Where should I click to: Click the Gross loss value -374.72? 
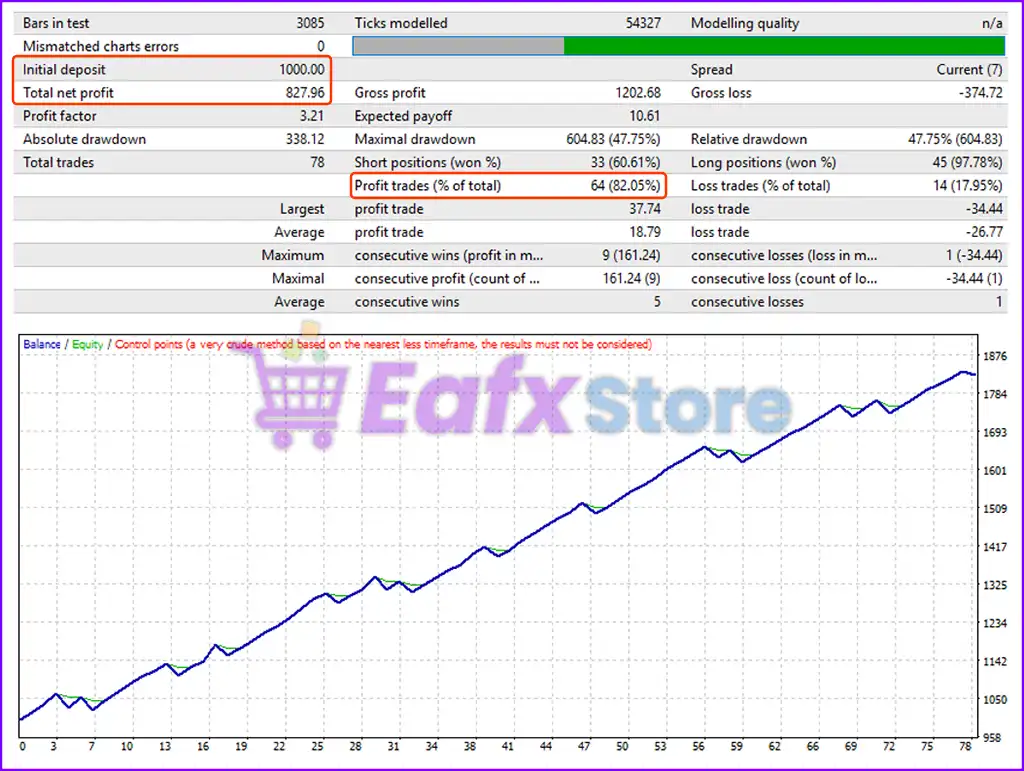[x=980, y=93]
